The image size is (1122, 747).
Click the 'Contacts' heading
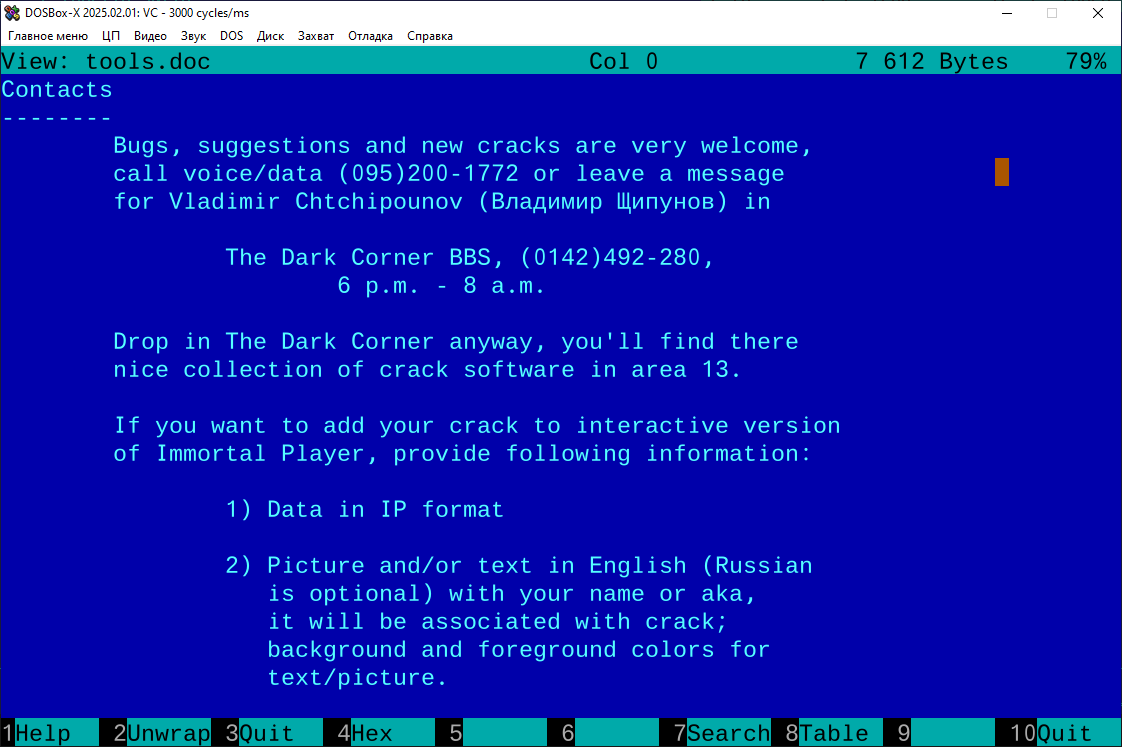tap(57, 90)
